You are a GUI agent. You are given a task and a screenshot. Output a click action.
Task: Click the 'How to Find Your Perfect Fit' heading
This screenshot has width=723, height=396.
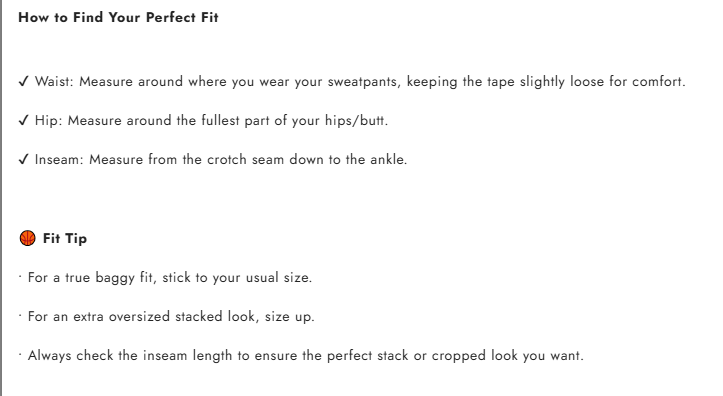pos(118,18)
